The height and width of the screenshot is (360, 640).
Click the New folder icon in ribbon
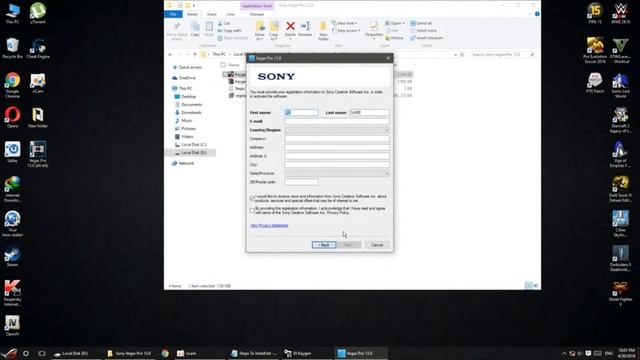[x=323, y=27]
